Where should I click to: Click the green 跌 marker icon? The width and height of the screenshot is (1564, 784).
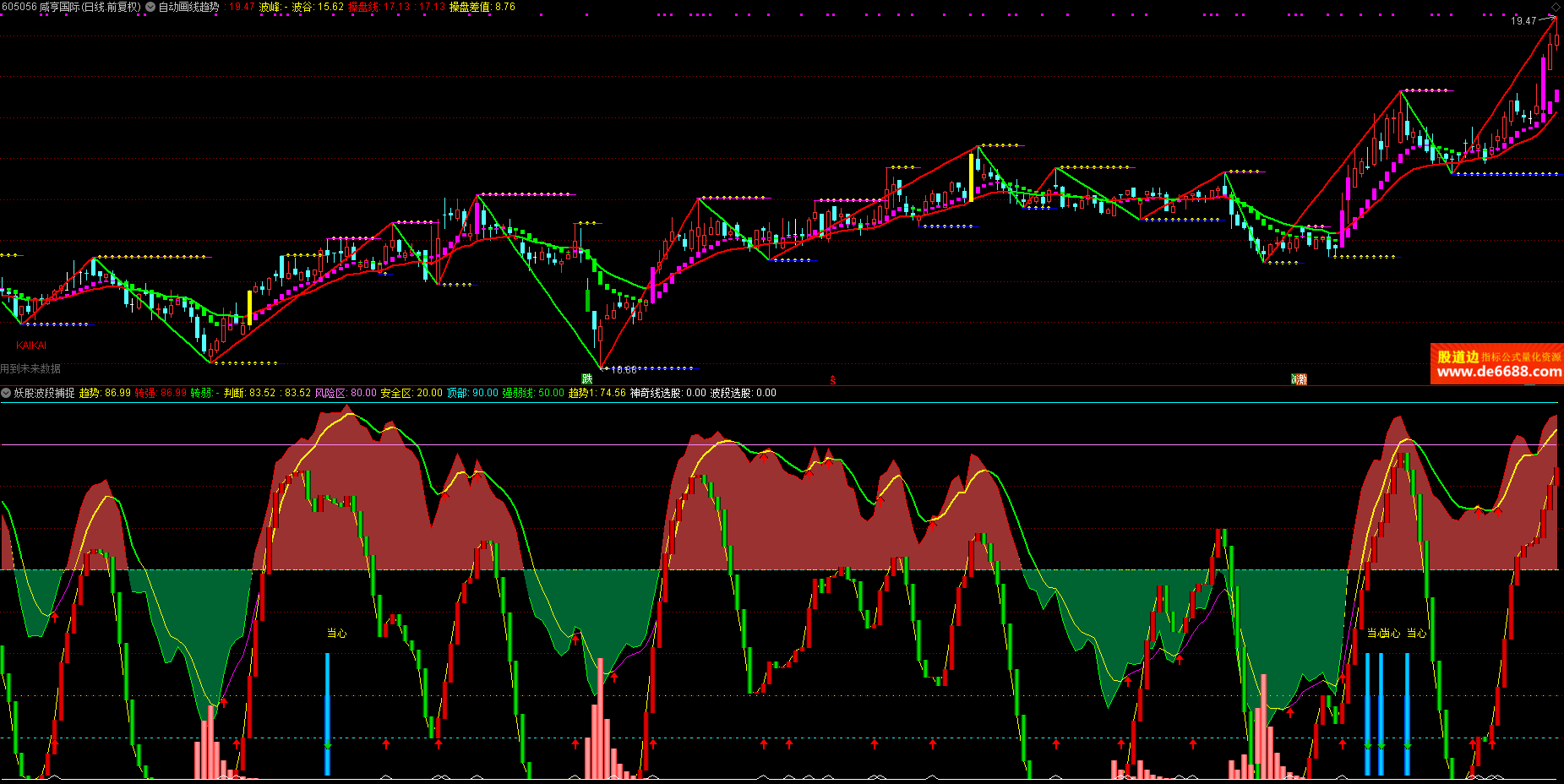[x=586, y=378]
